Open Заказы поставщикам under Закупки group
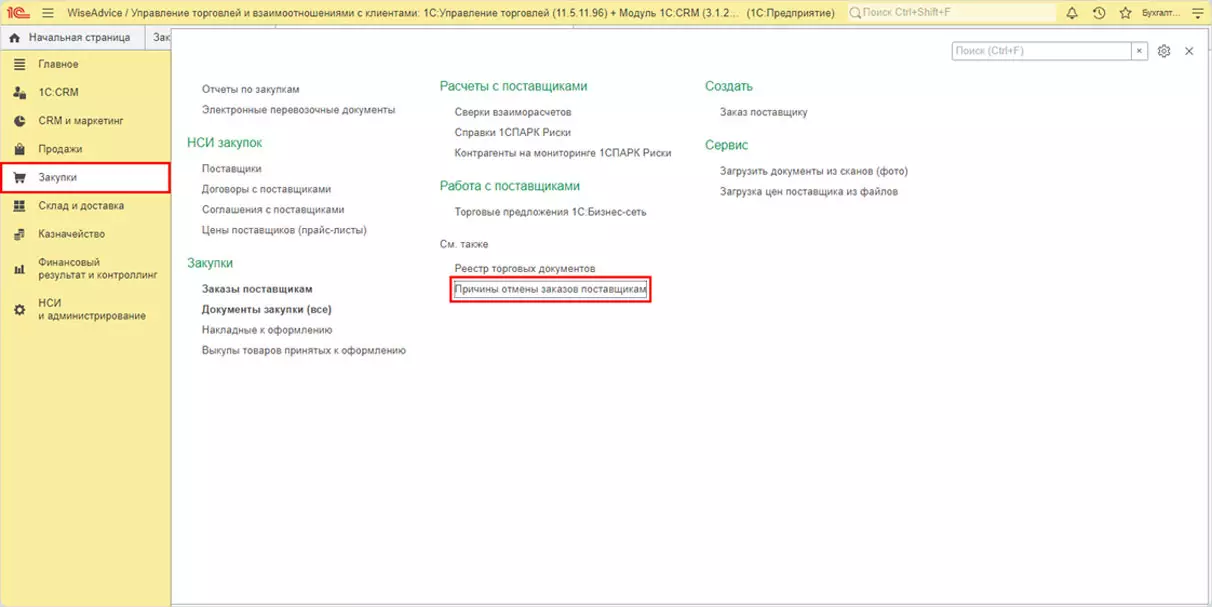The image size is (1212, 607). pyautogui.click(x=257, y=289)
